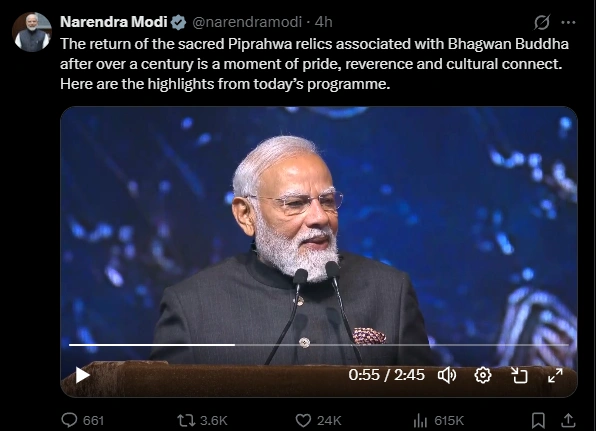
Task: Open the three-dot more options menu
Action: [x=568, y=22]
